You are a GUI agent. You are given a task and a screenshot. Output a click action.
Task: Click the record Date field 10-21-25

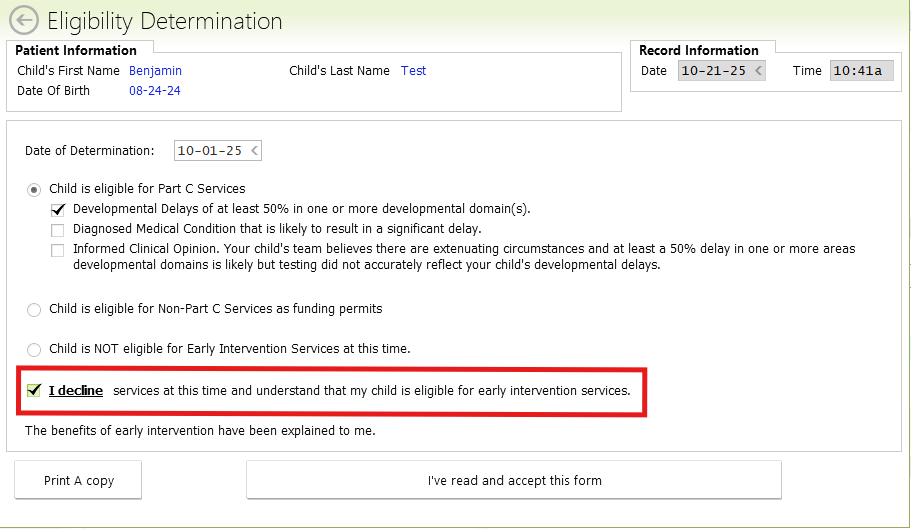pos(713,71)
